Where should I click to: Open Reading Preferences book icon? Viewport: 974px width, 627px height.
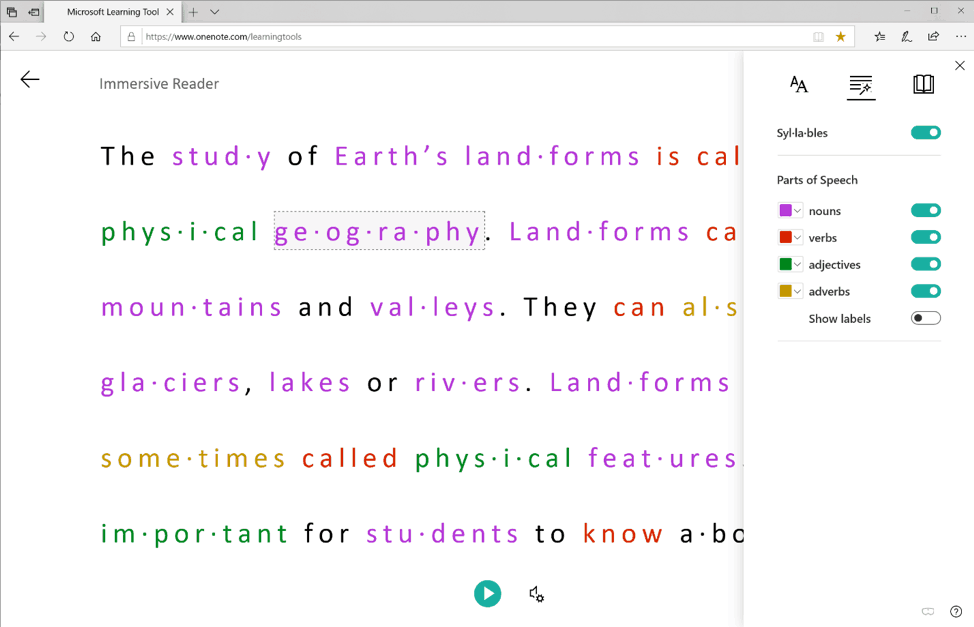coord(923,85)
